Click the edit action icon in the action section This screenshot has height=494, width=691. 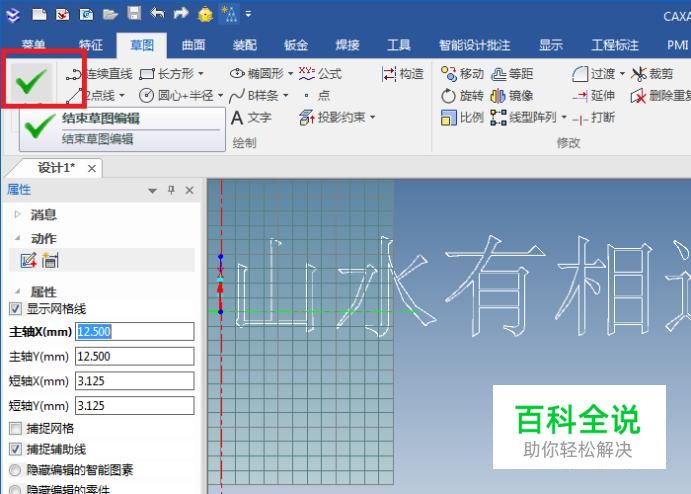29,260
